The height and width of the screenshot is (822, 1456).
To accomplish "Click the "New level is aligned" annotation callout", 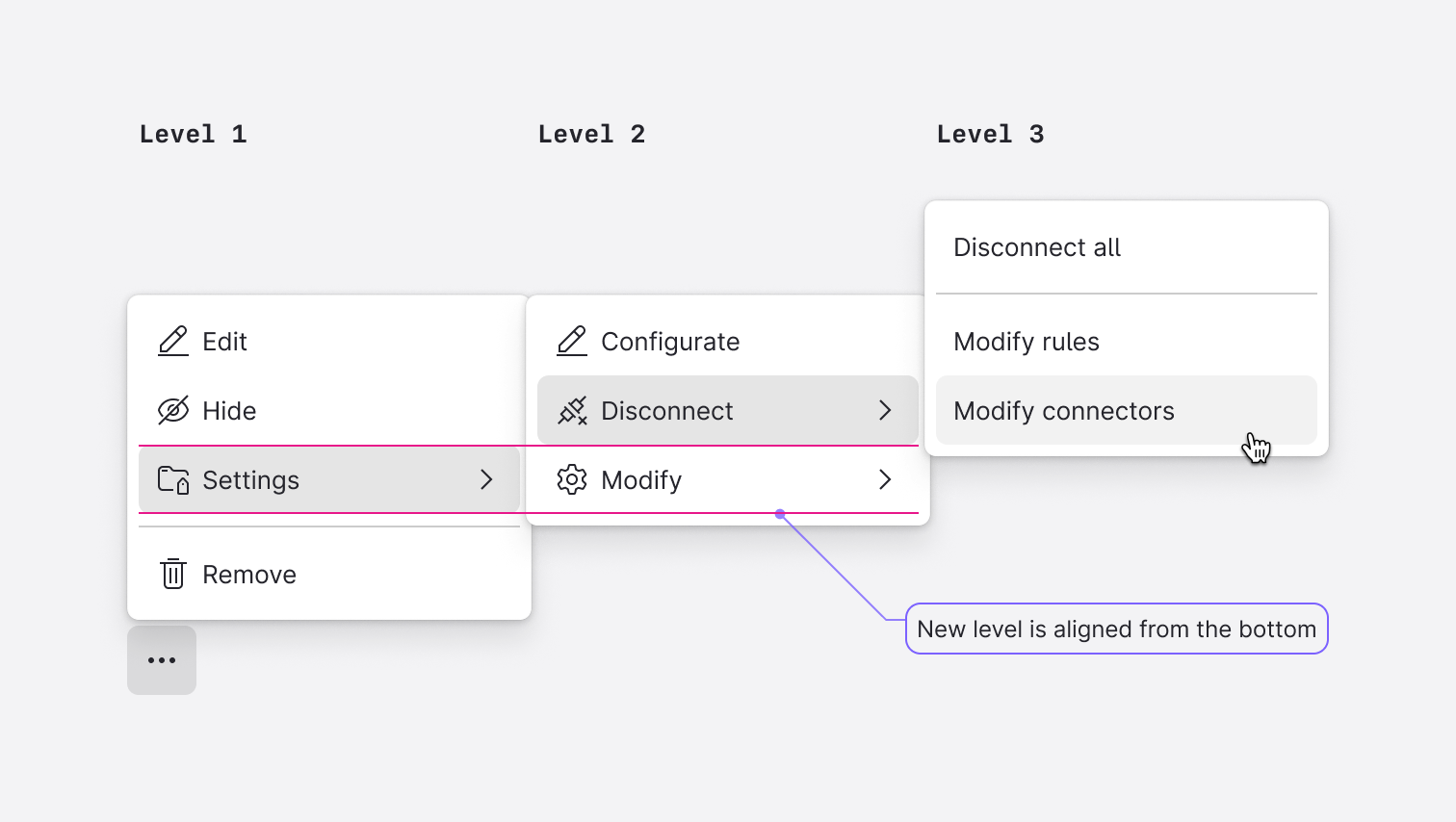I will (x=1117, y=629).
